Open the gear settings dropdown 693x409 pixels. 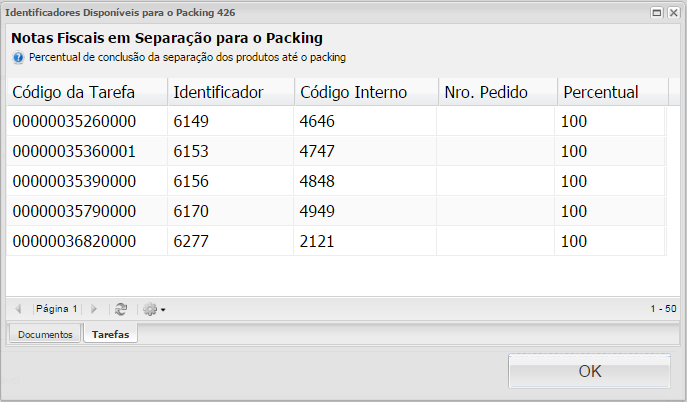153,310
